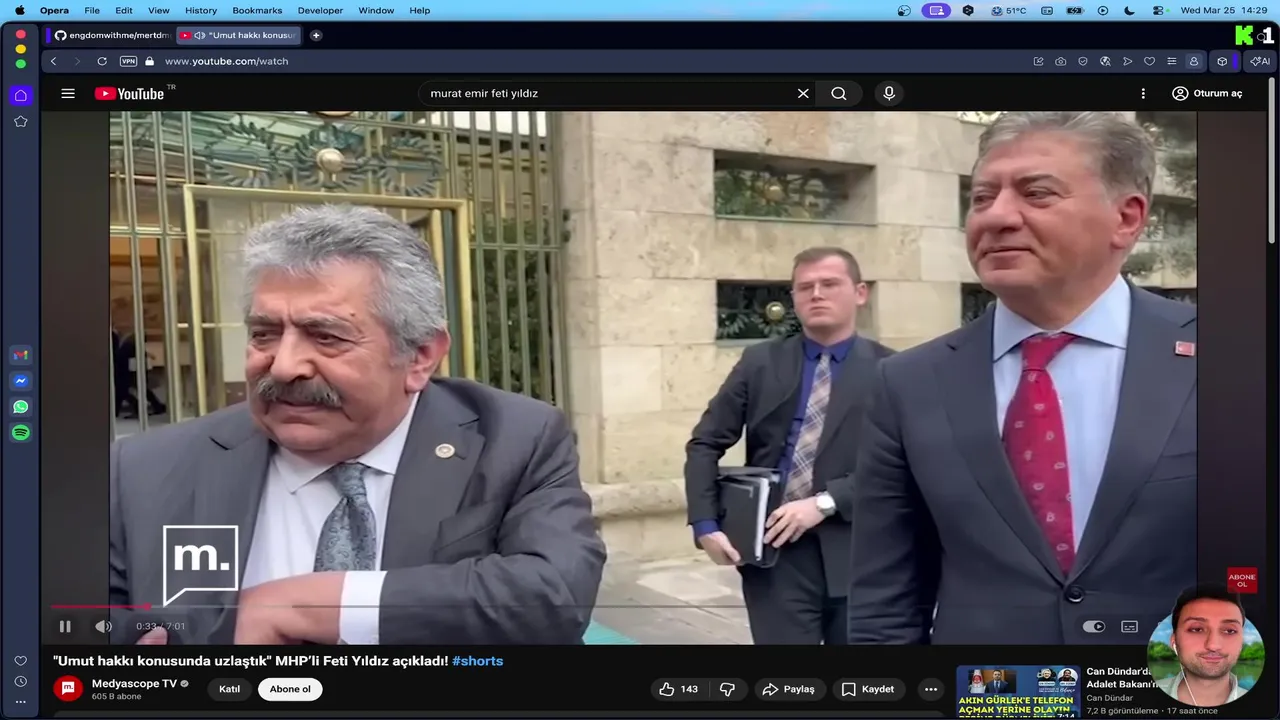The height and width of the screenshot is (720, 1280).
Task: Share the video via 'Paylaş'
Action: (788, 689)
